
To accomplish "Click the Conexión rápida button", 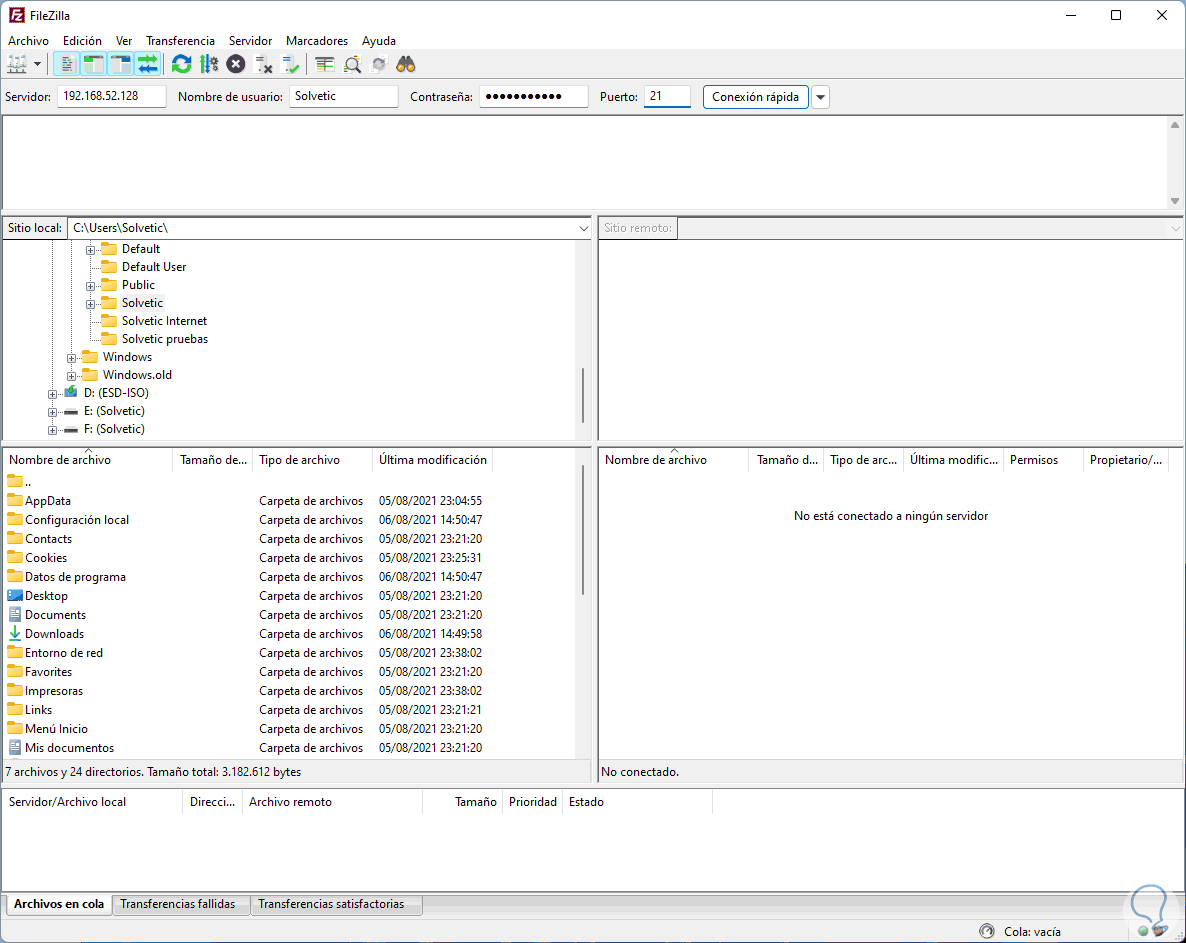I will coord(756,97).
